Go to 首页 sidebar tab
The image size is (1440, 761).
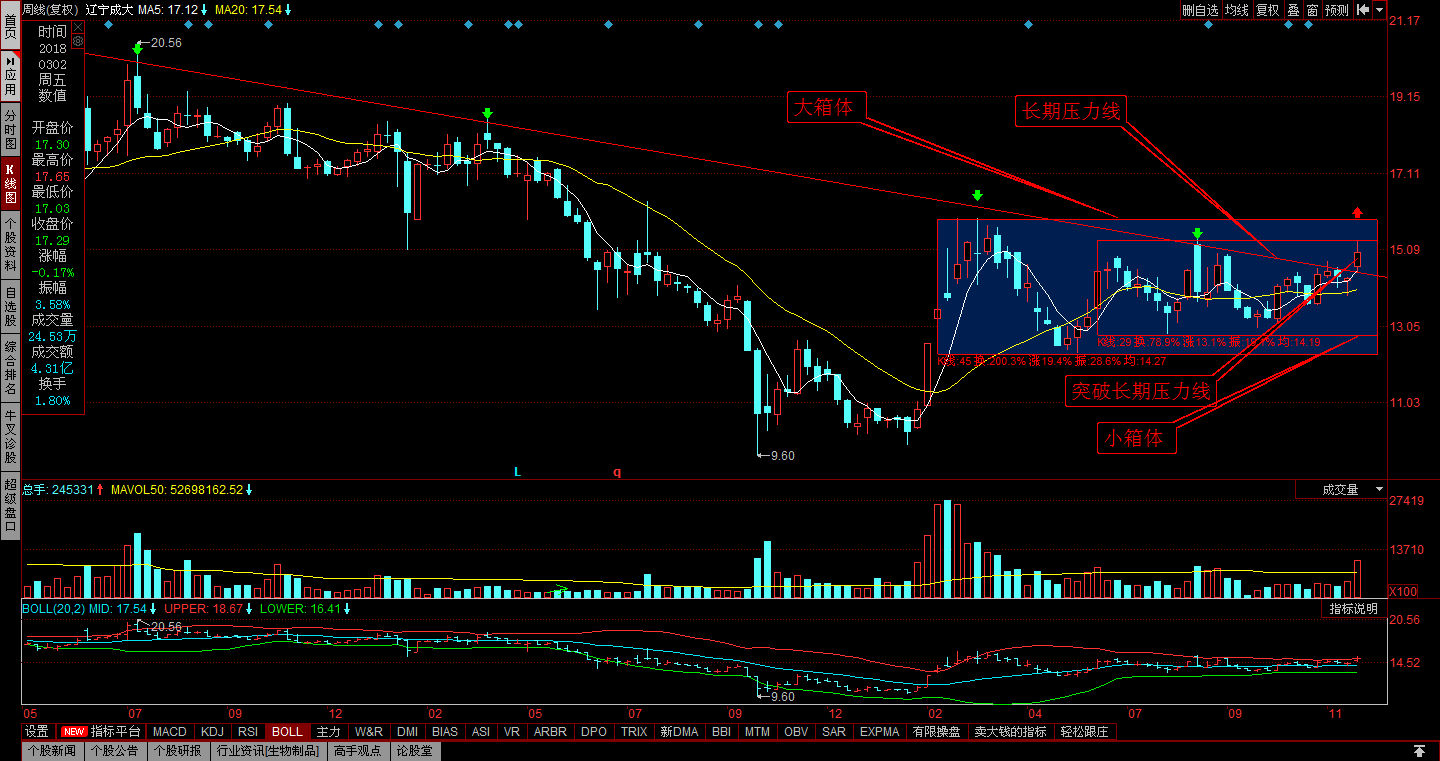10,26
